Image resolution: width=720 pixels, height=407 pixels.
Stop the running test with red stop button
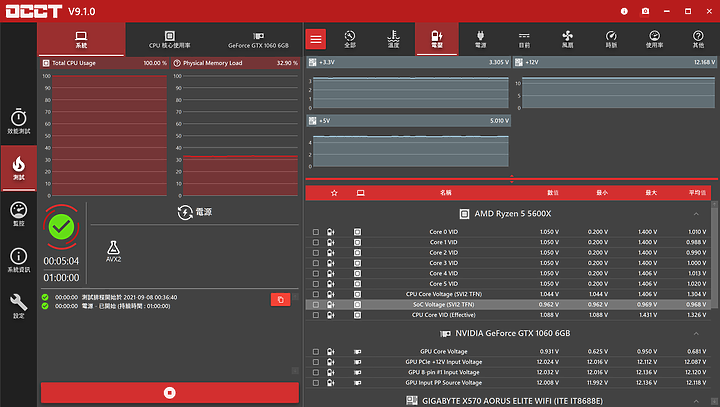170,393
